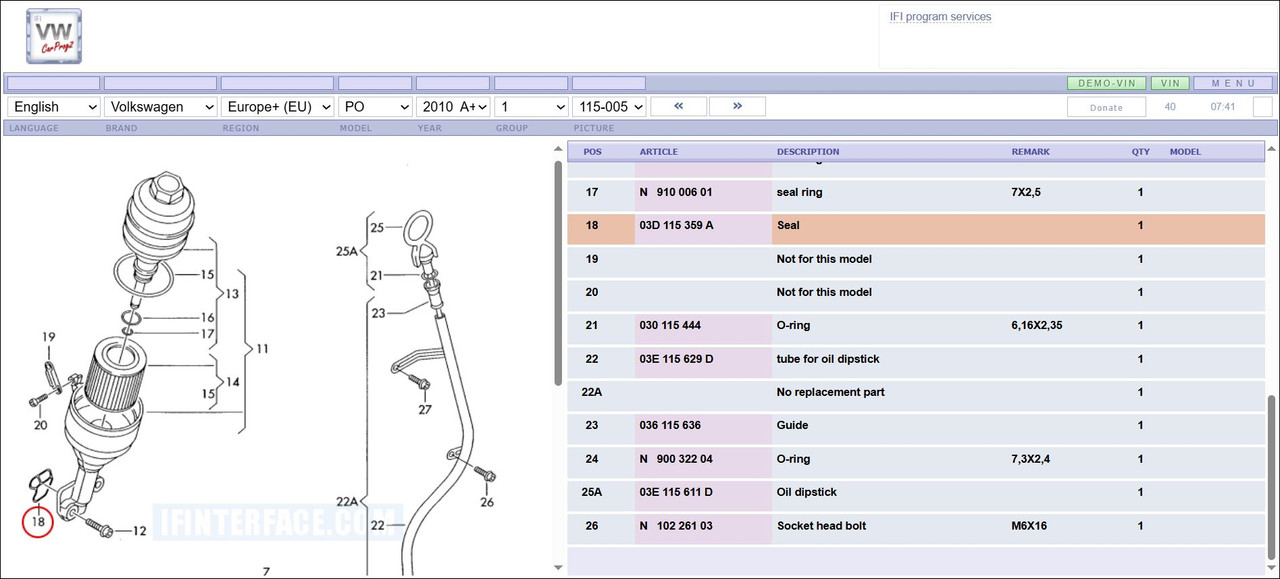Click callout 16 in the diagram
The image size is (1280, 579).
[207, 317]
